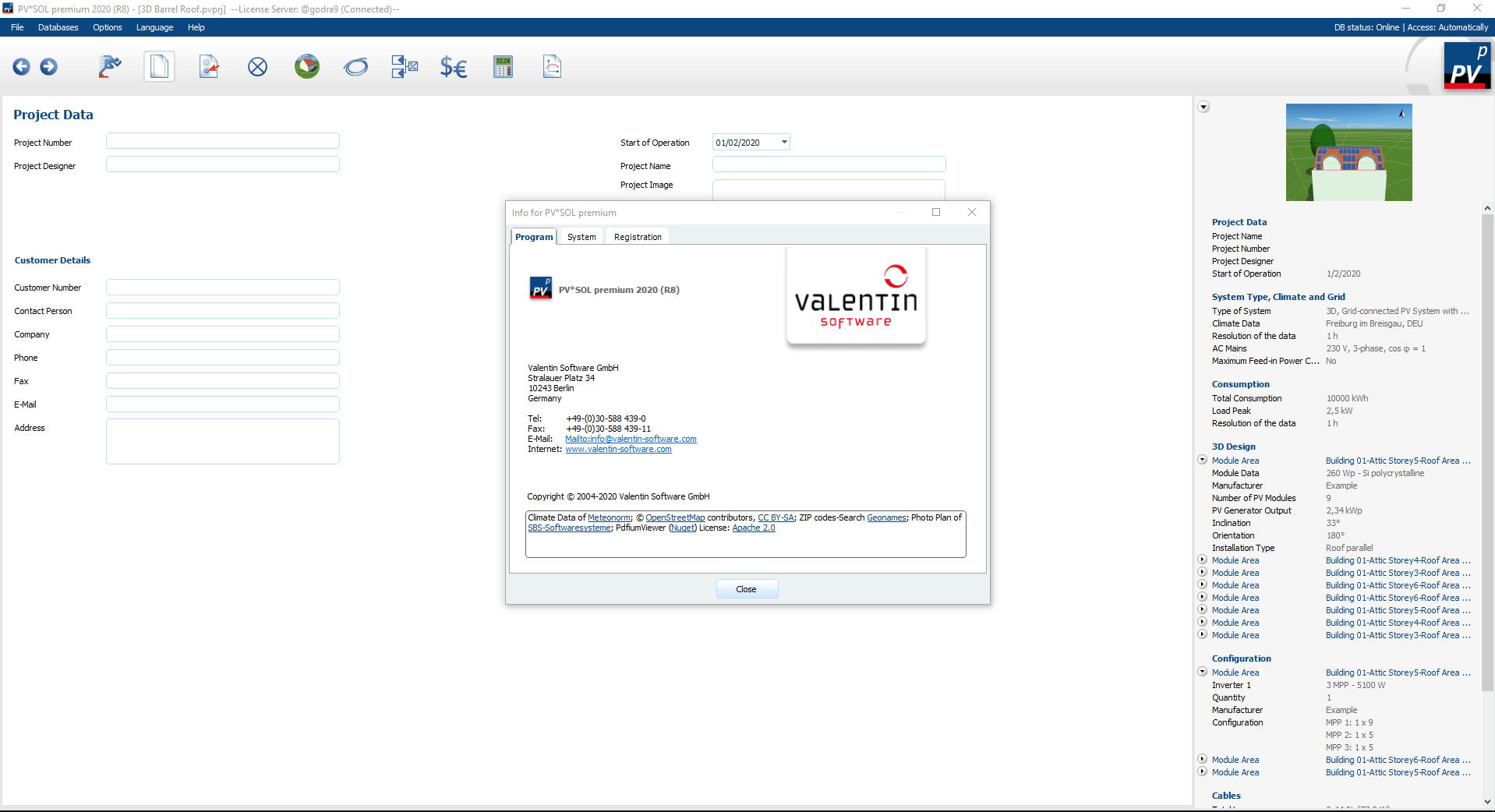Click the overview panel scroll-down arrow

(1487, 801)
